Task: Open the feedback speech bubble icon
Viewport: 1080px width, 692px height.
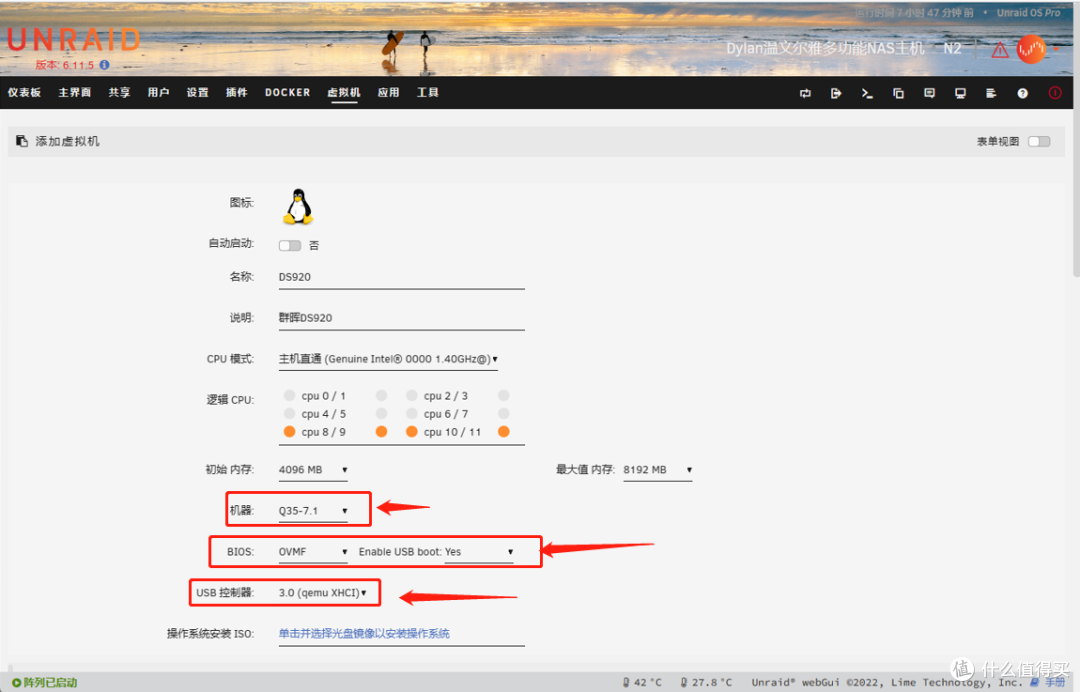Action: (x=929, y=93)
